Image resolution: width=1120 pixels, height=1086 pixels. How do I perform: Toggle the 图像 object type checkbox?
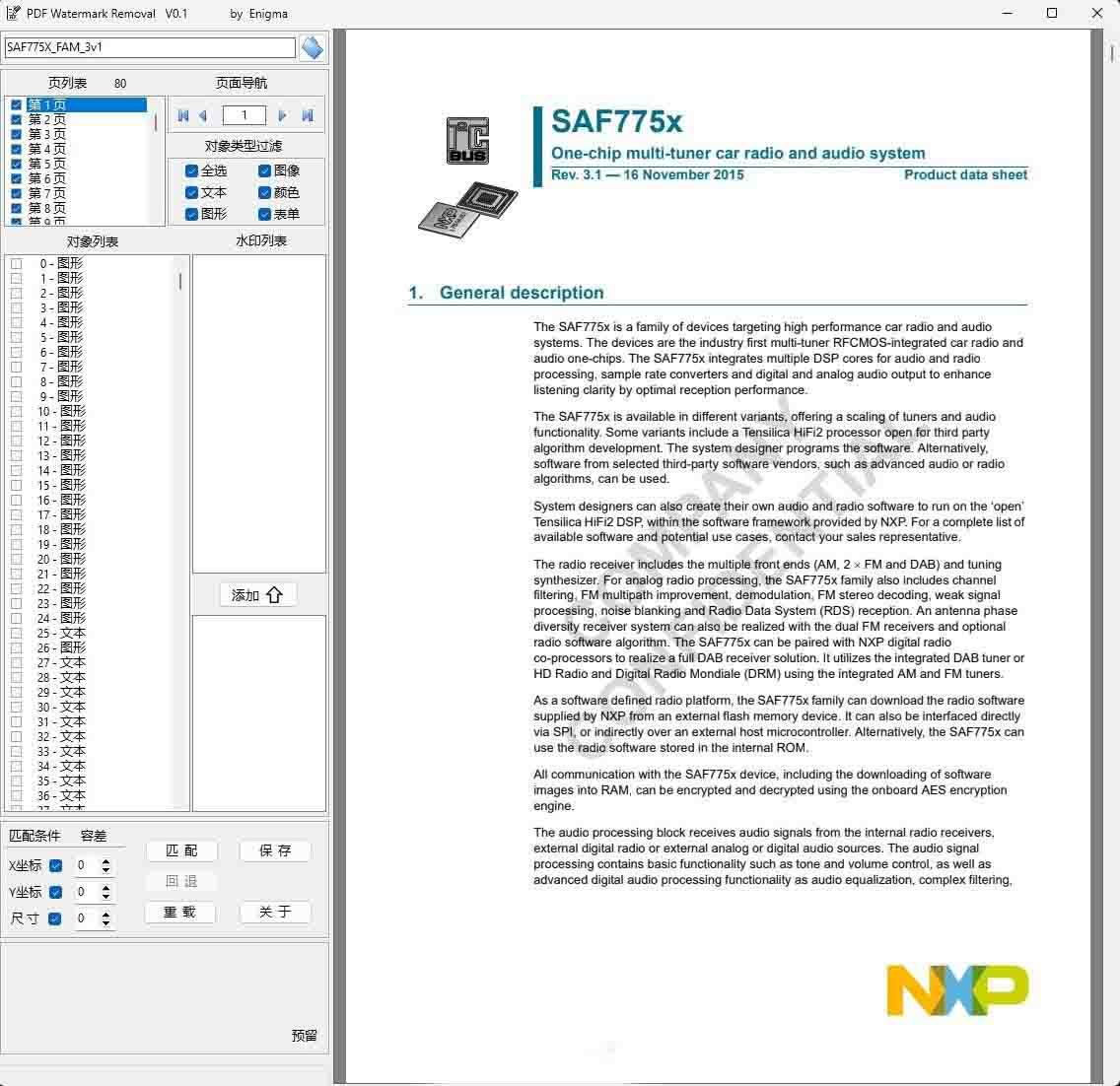tap(264, 170)
